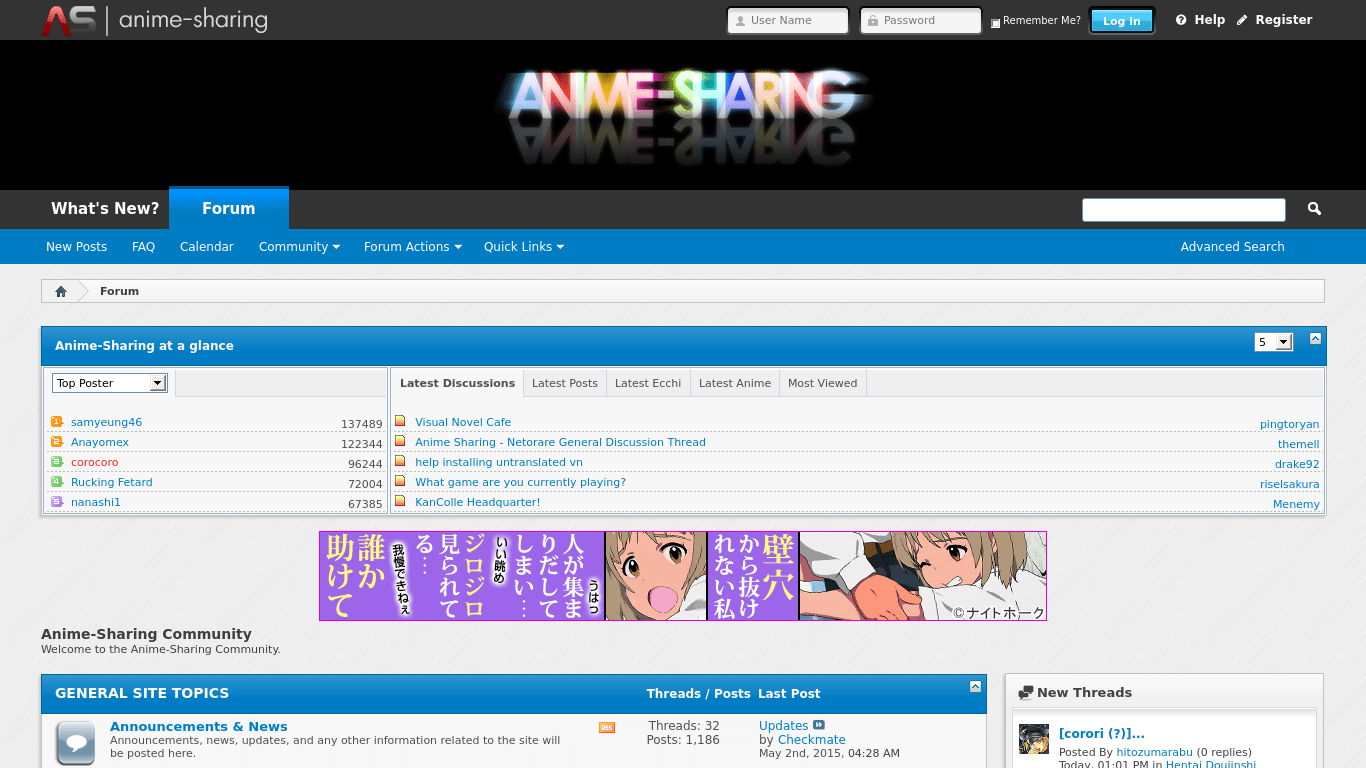Click the Log in button
This screenshot has width=1366, height=768.
(x=1122, y=21)
